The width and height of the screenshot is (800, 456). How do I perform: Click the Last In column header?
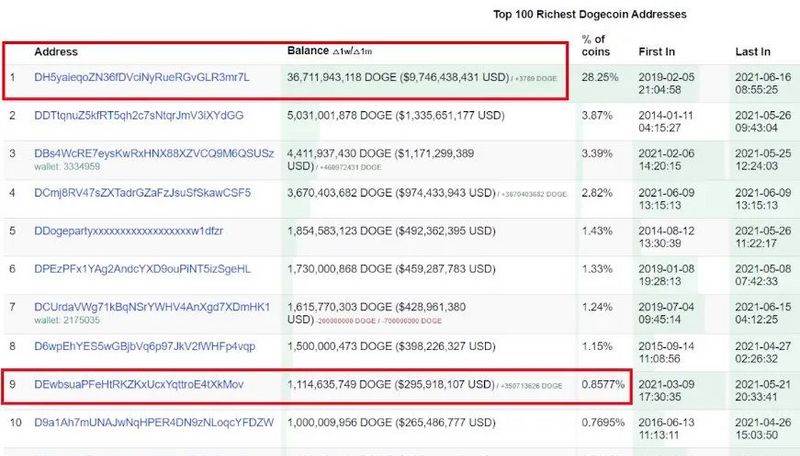click(x=753, y=52)
